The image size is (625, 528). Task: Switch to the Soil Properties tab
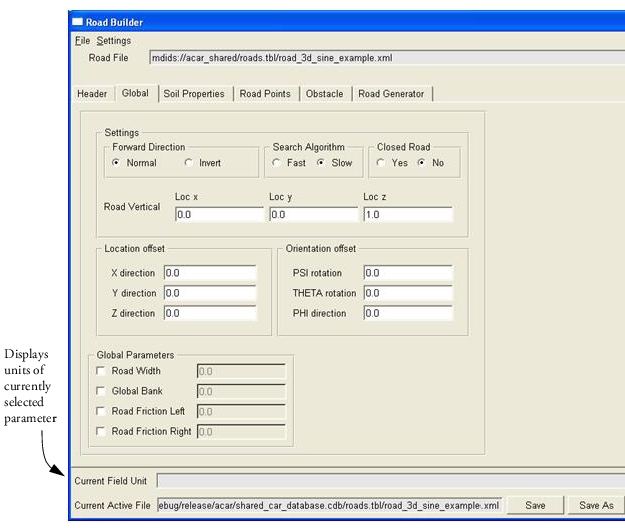click(194, 94)
